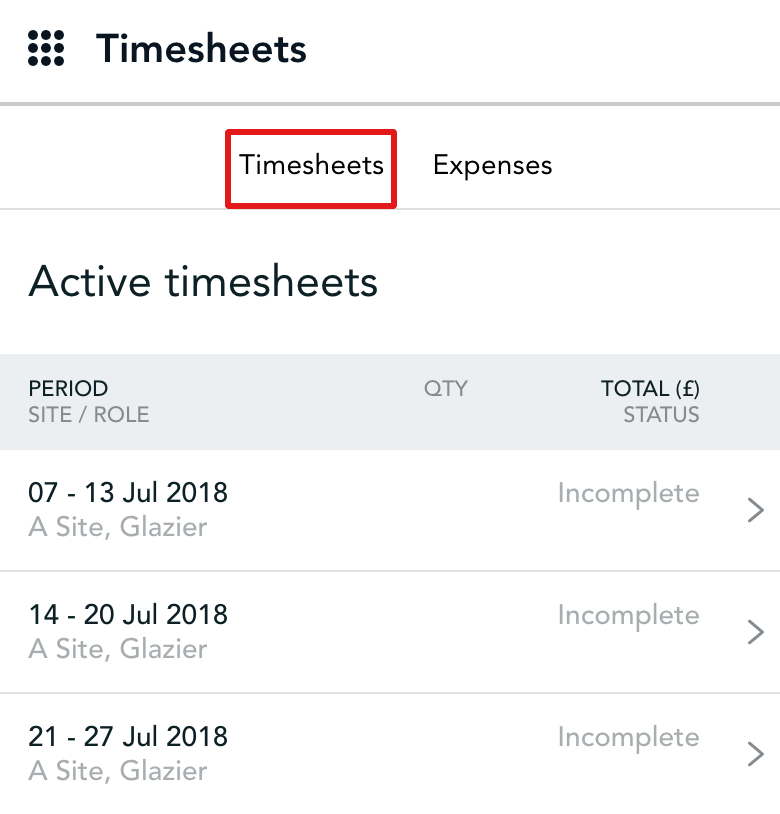Select the chevron for 07 - 13 Jul timesheet

[x=757, y=510]
